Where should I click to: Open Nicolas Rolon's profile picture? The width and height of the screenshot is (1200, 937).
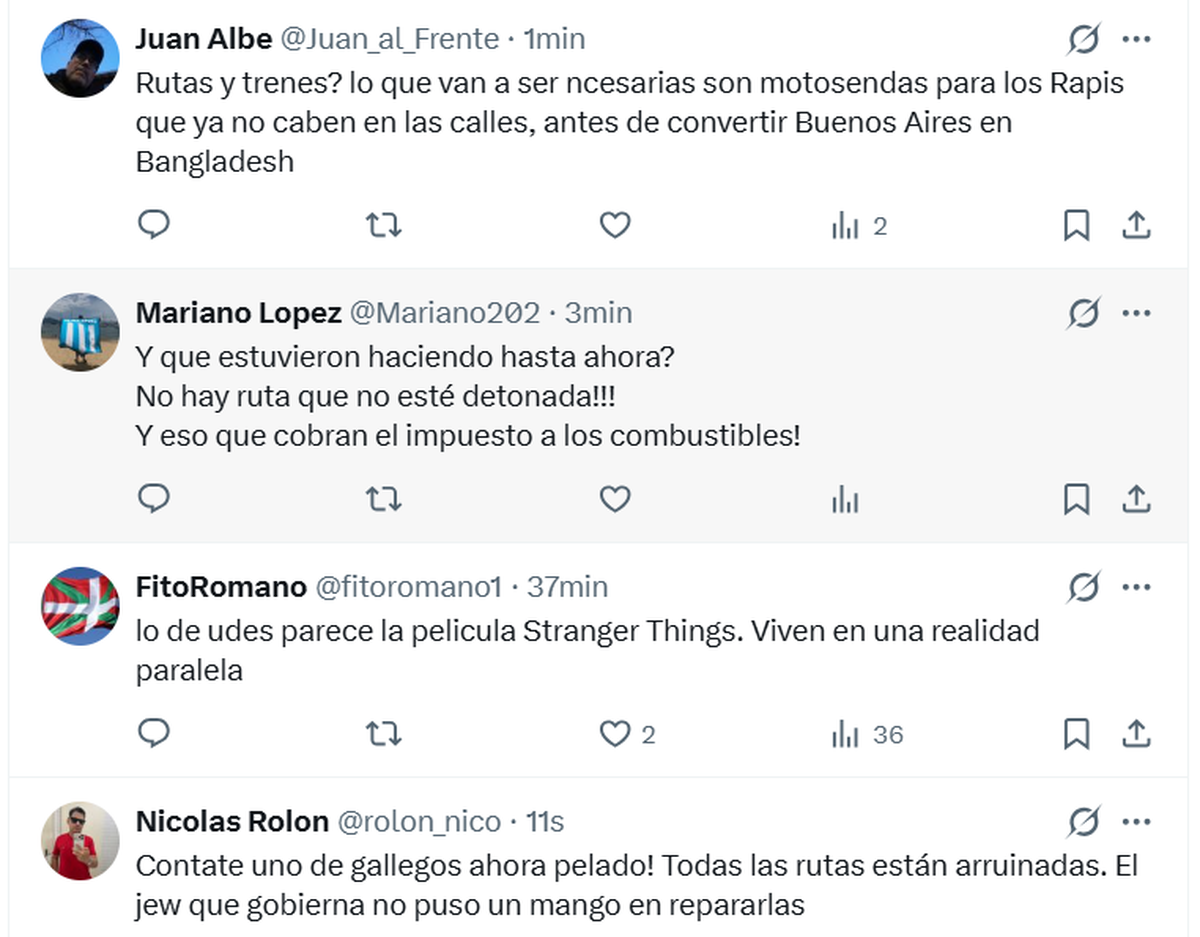(x=80, y=840)
